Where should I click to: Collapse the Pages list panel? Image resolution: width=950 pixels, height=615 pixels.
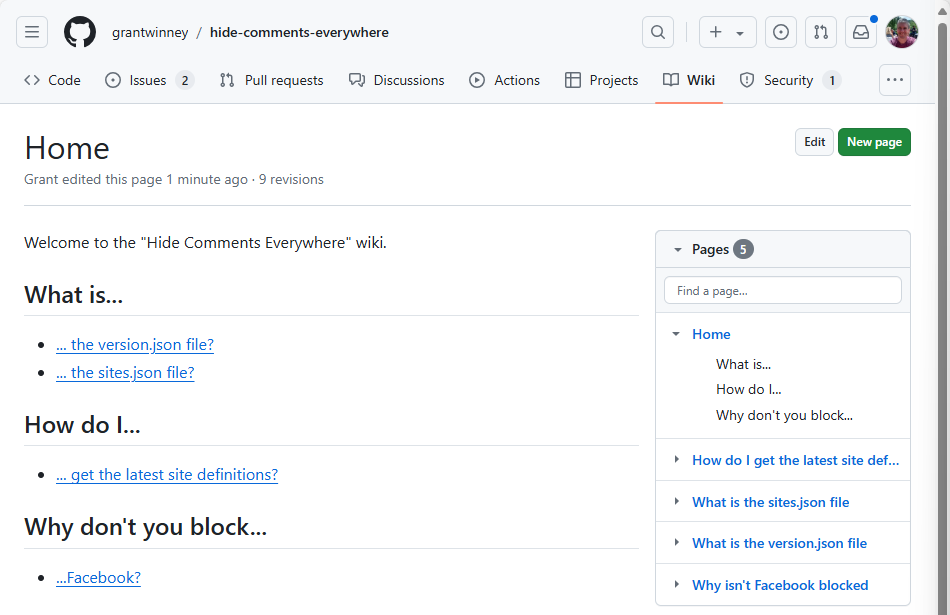pos(678,249)
